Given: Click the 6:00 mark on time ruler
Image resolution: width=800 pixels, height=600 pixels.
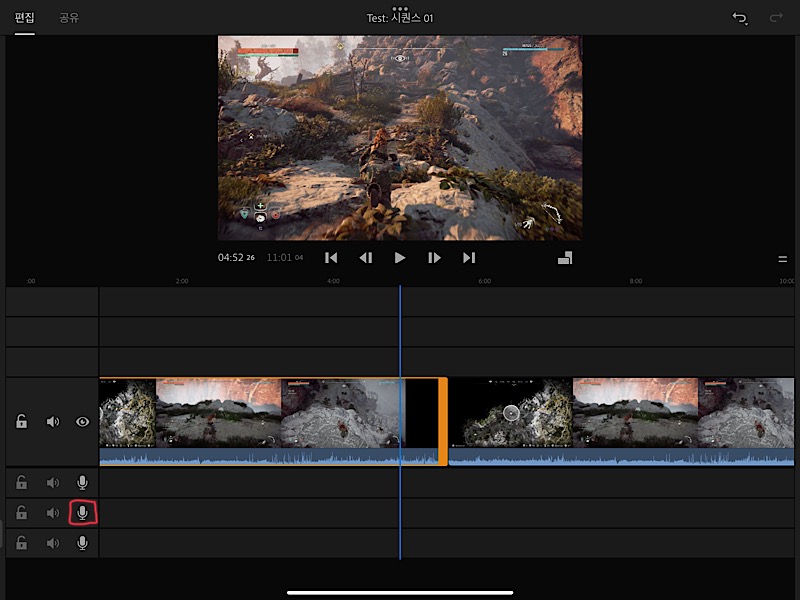Looking at the screenshot, I should pos(484,281).
